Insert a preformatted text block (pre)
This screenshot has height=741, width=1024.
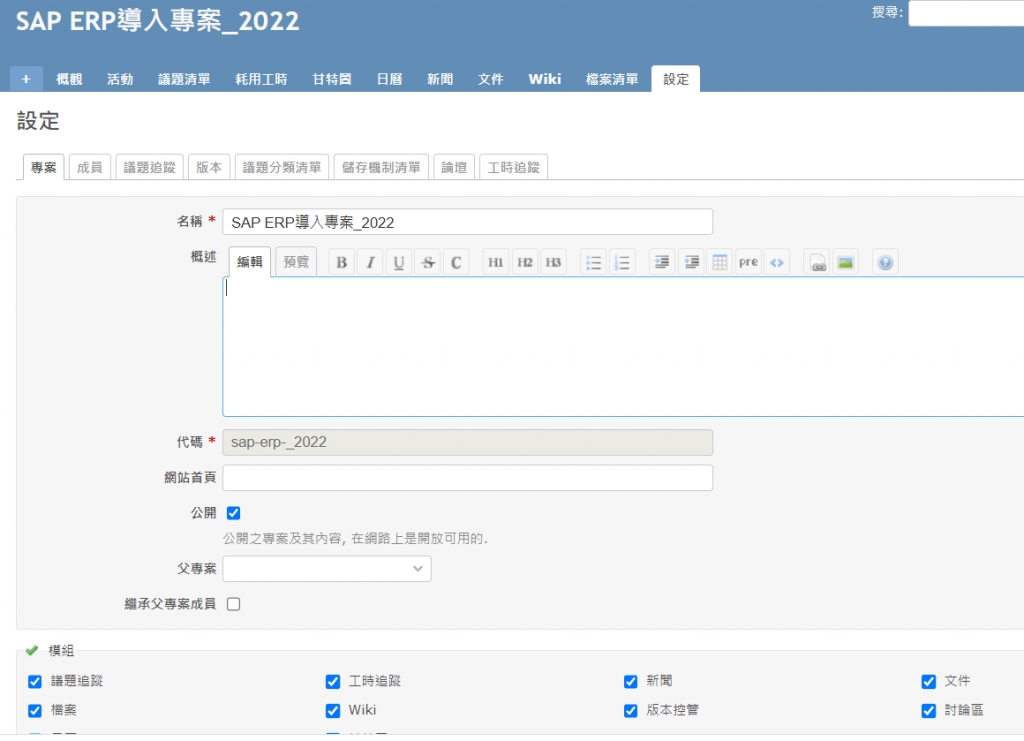pyautogui.click(x=748, y=263)
